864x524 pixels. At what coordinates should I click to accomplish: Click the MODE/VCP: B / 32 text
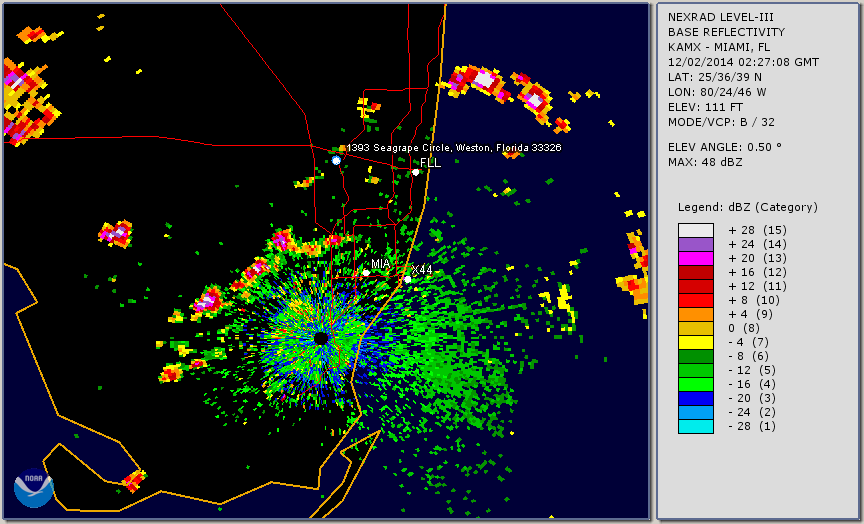(x=721, y=122)
